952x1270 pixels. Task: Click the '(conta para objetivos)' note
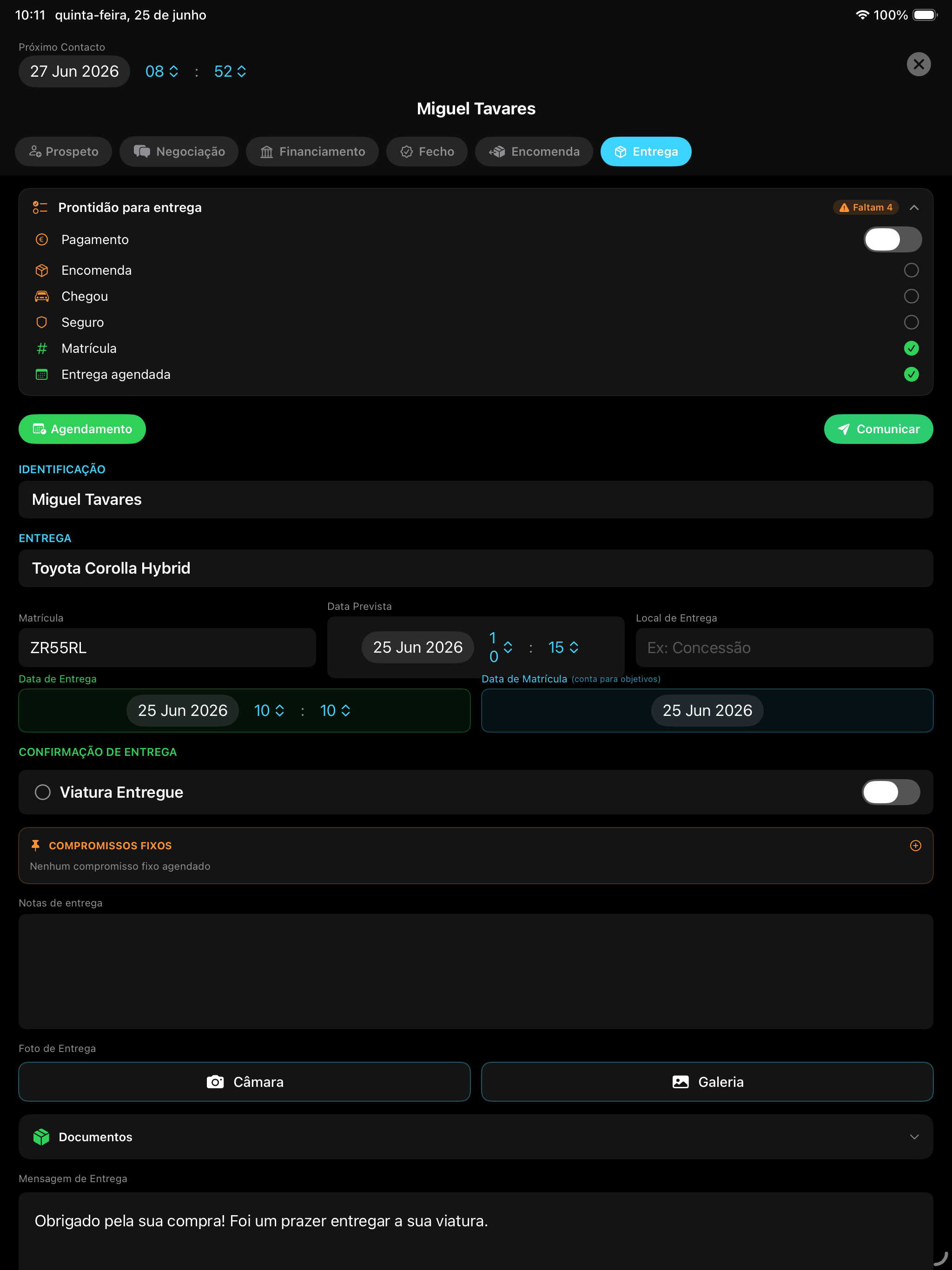(615, 679)
